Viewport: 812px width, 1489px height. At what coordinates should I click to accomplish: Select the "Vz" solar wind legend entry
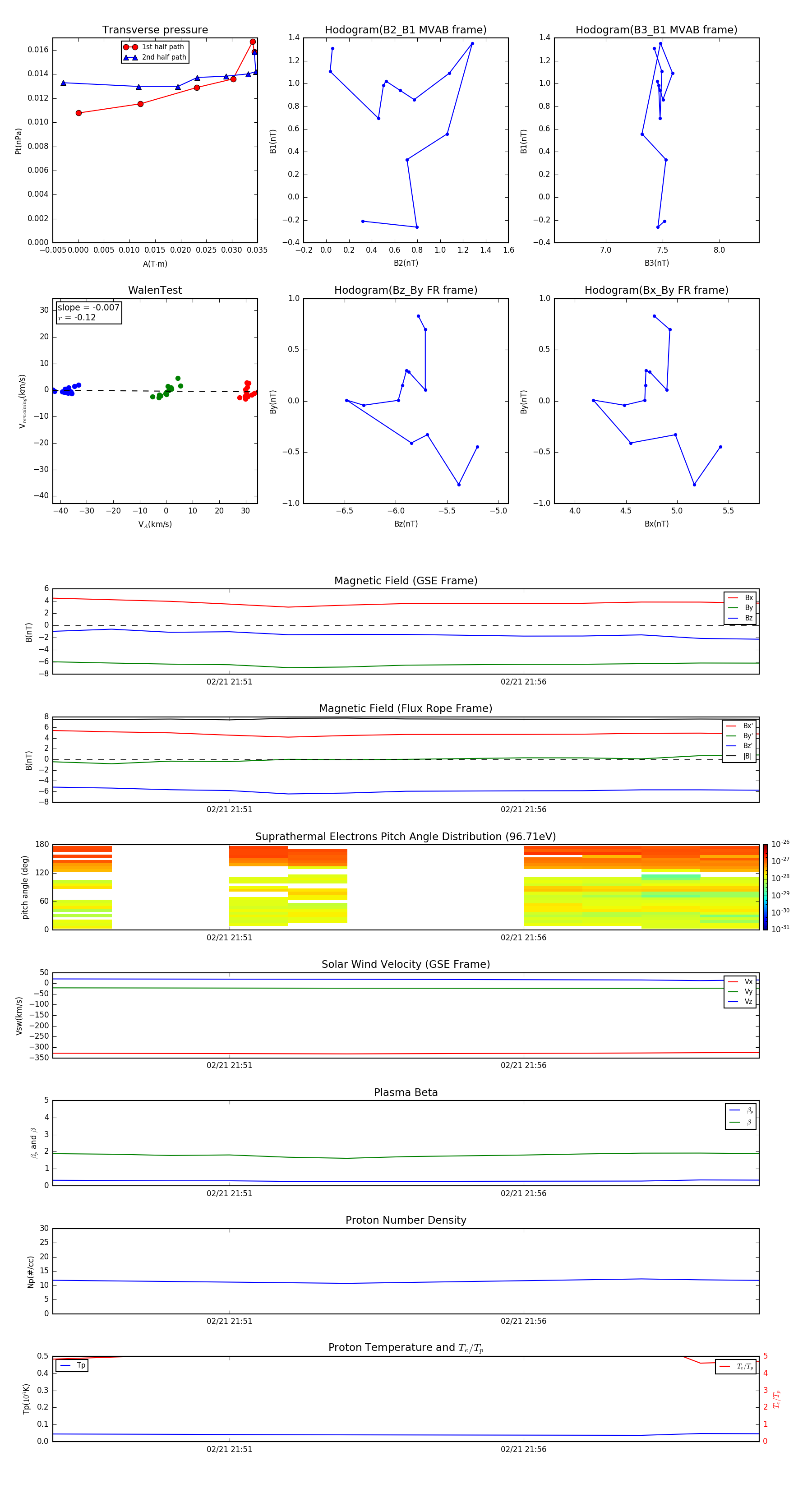click(740, 1002)
